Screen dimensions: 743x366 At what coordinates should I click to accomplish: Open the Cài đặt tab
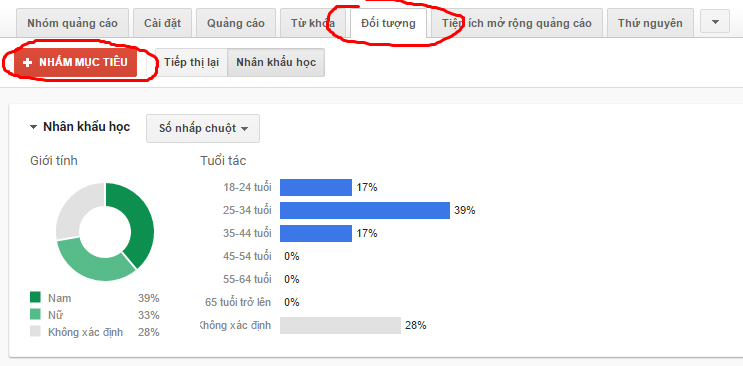coord(163,23)
